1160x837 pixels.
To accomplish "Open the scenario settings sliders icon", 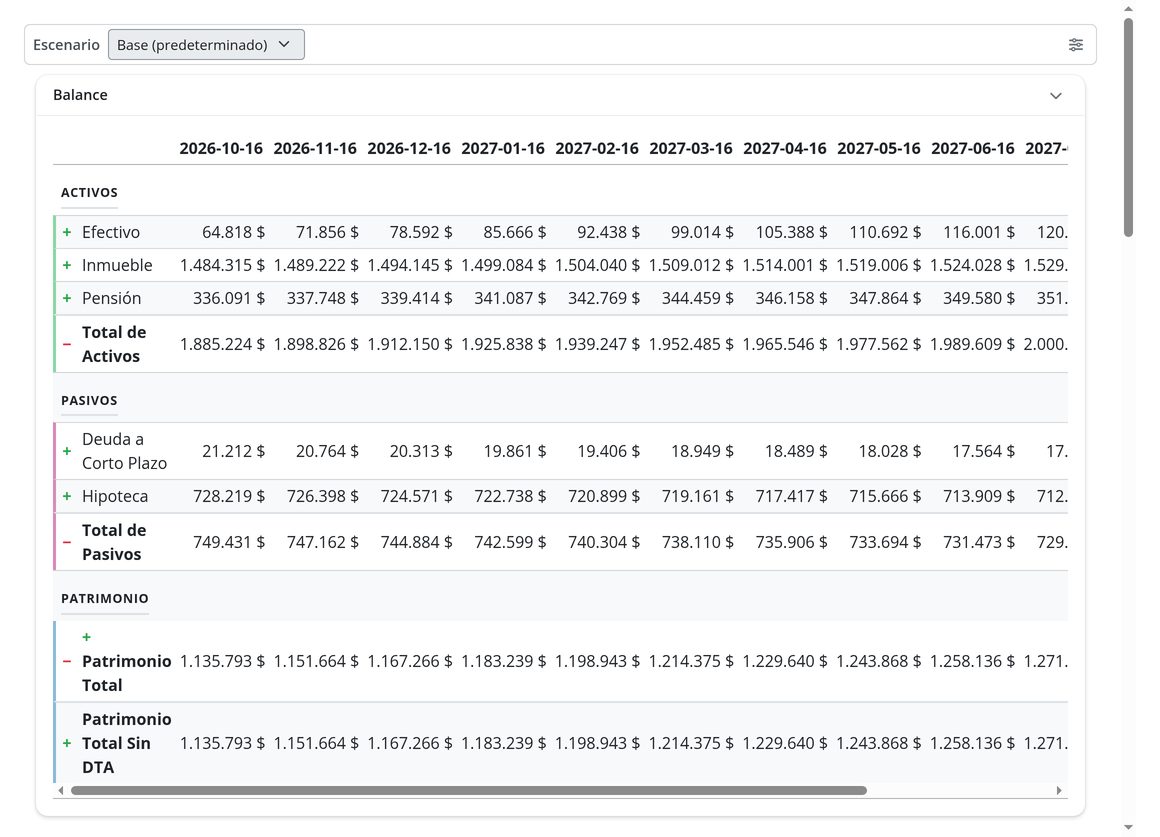I will click(1076, 44).
